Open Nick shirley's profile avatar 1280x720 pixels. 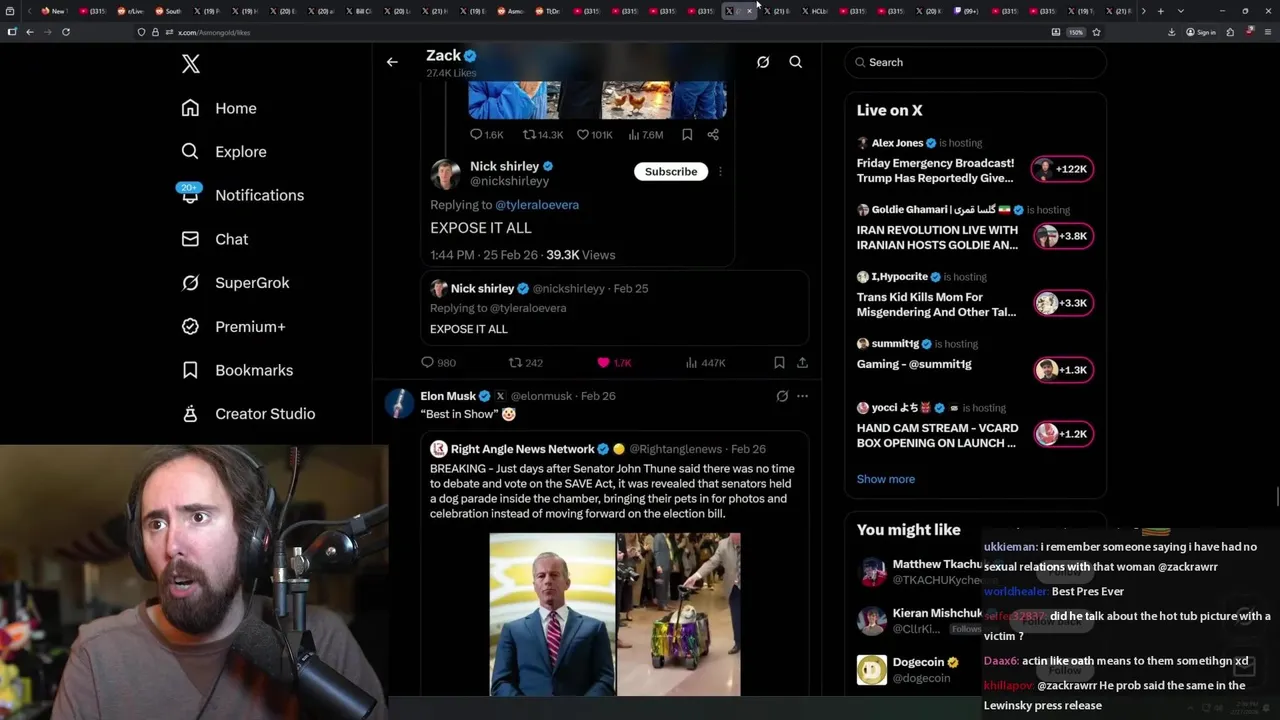pyautogui.click(x=445, y=173)
